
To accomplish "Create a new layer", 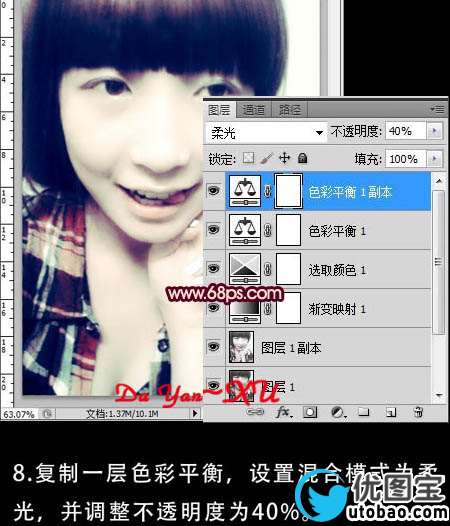I will click(391, 412).
